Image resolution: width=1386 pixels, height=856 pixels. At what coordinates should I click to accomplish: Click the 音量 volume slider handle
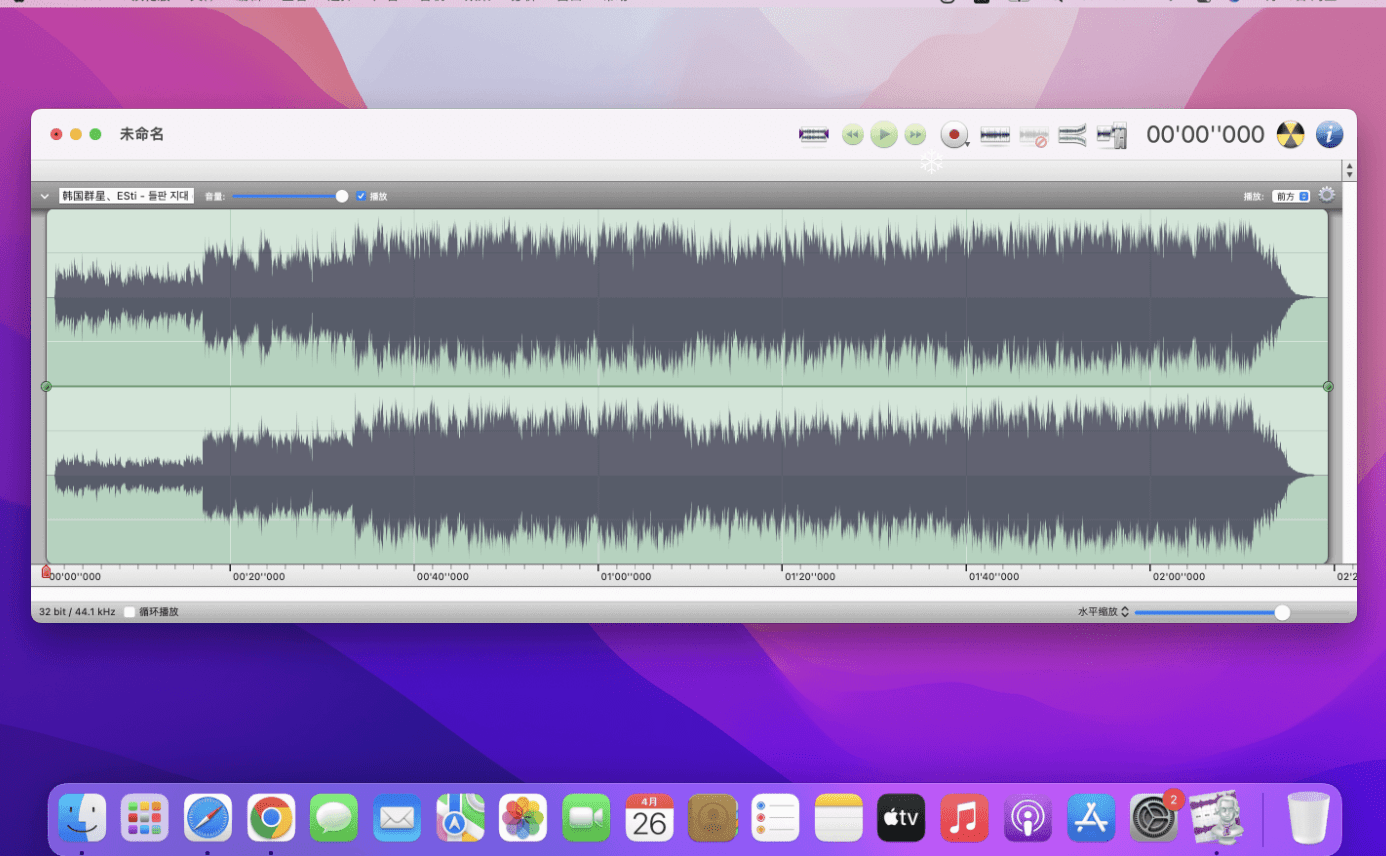(x=342, y=196)
